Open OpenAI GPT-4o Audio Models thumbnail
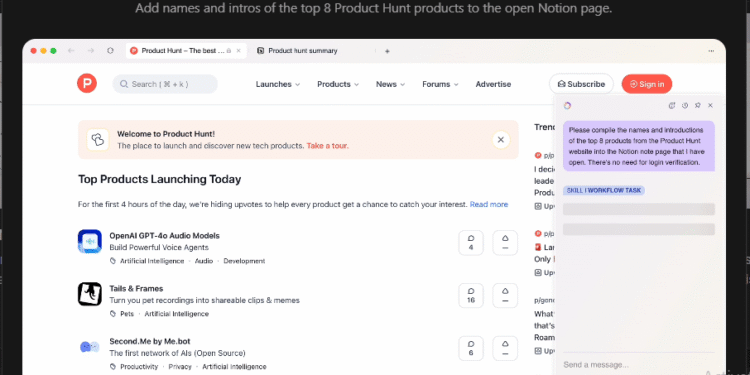This screenshot has height=375, width=750. click(90, 242)
